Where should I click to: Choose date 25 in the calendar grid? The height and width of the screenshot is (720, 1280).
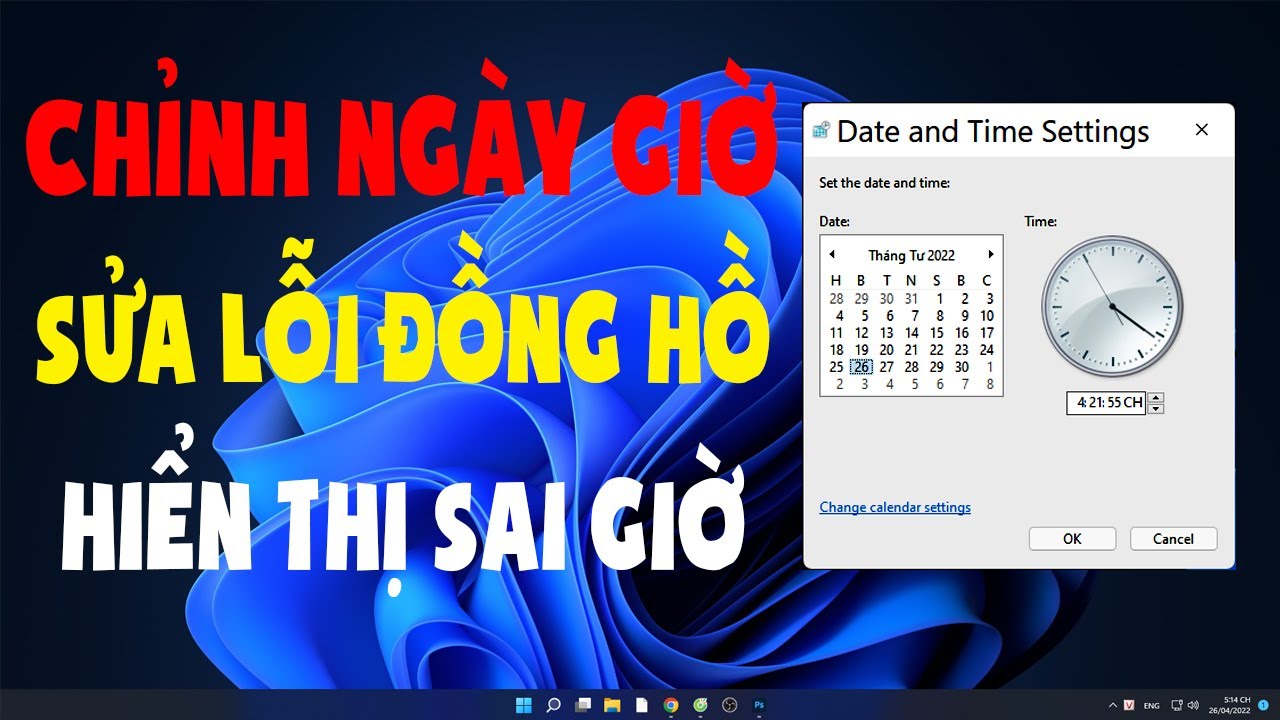[x=837, y=367]
